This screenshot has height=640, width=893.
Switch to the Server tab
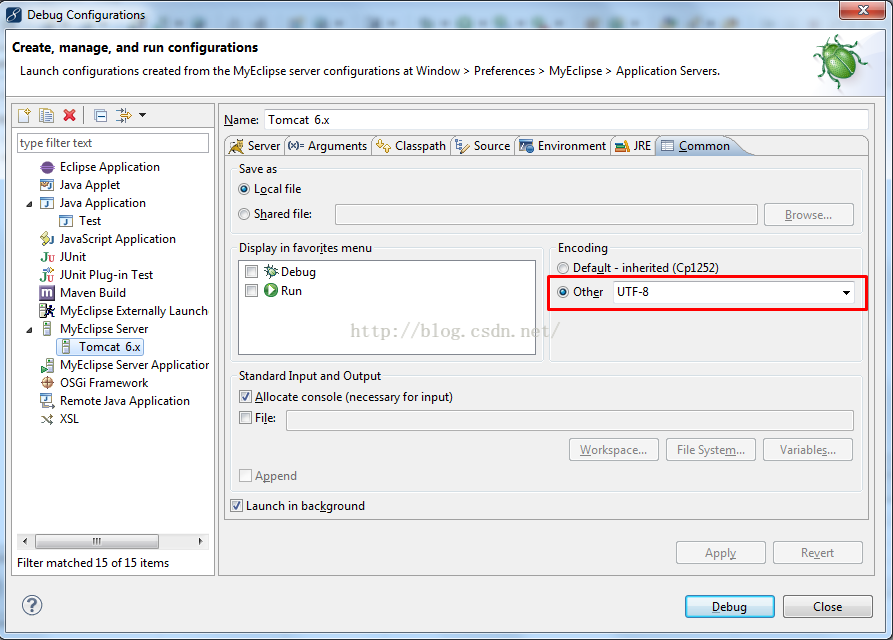[255, 146]
